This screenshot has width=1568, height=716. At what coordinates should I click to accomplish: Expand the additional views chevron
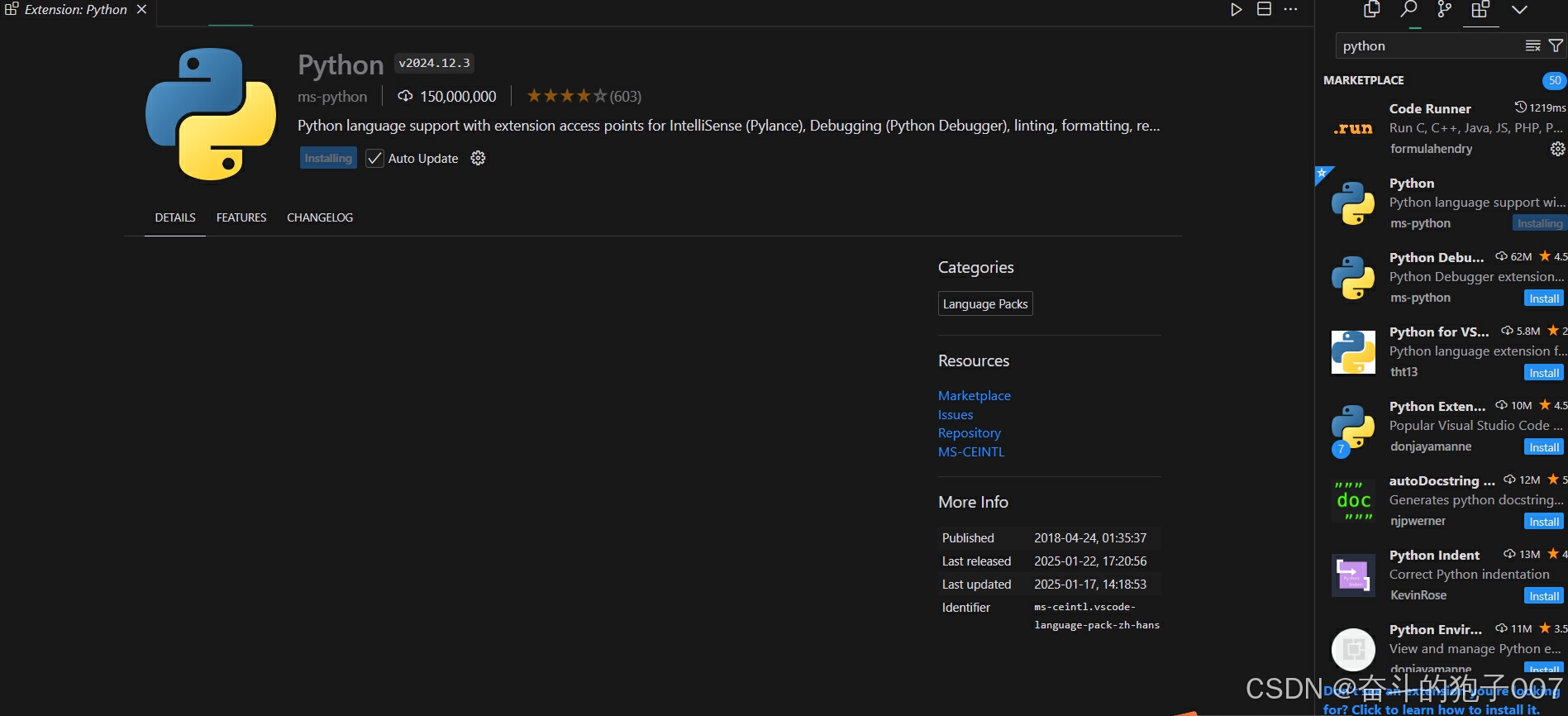tap(1519, 9)
